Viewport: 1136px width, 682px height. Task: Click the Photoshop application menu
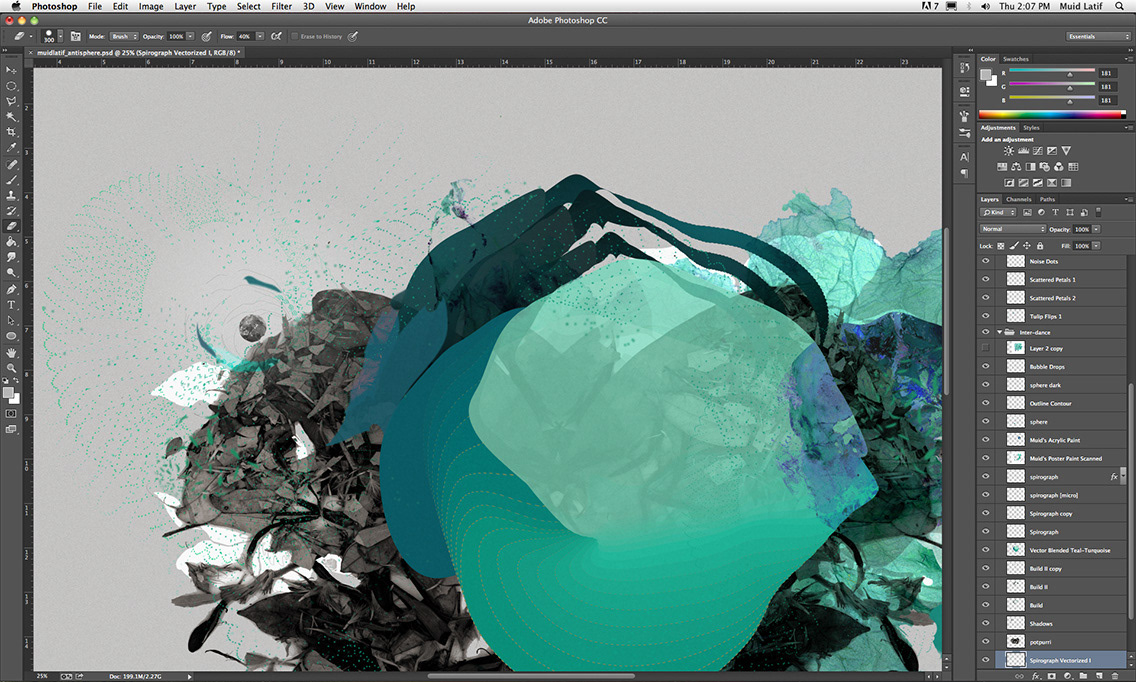(54, 6)
